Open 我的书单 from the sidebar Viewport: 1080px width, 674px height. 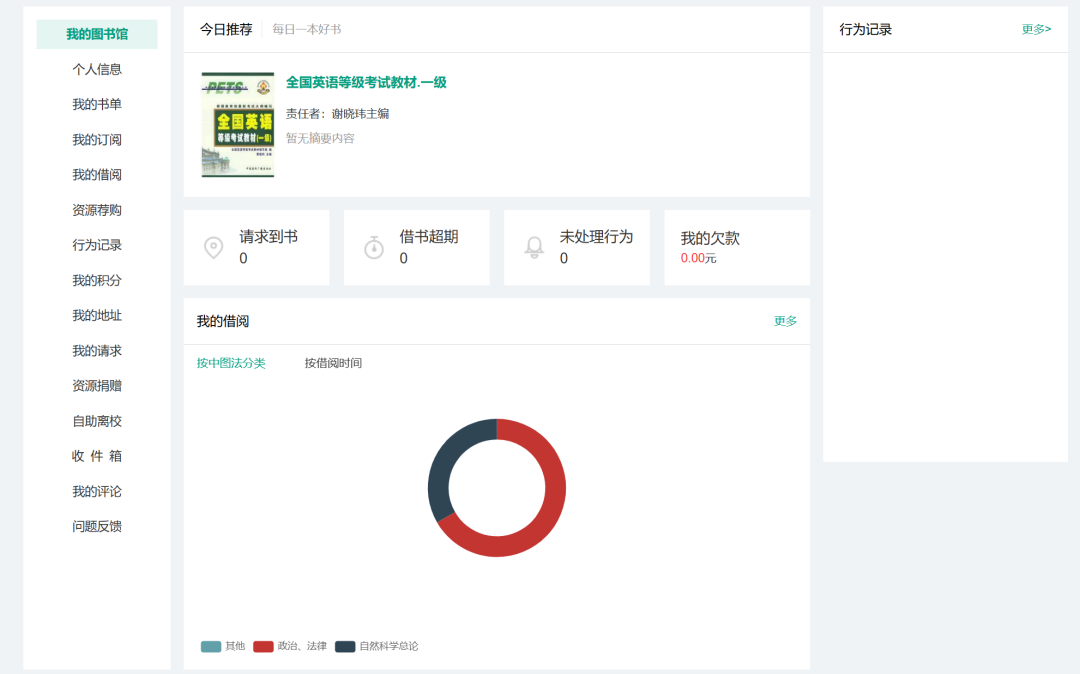coord(97,104)
